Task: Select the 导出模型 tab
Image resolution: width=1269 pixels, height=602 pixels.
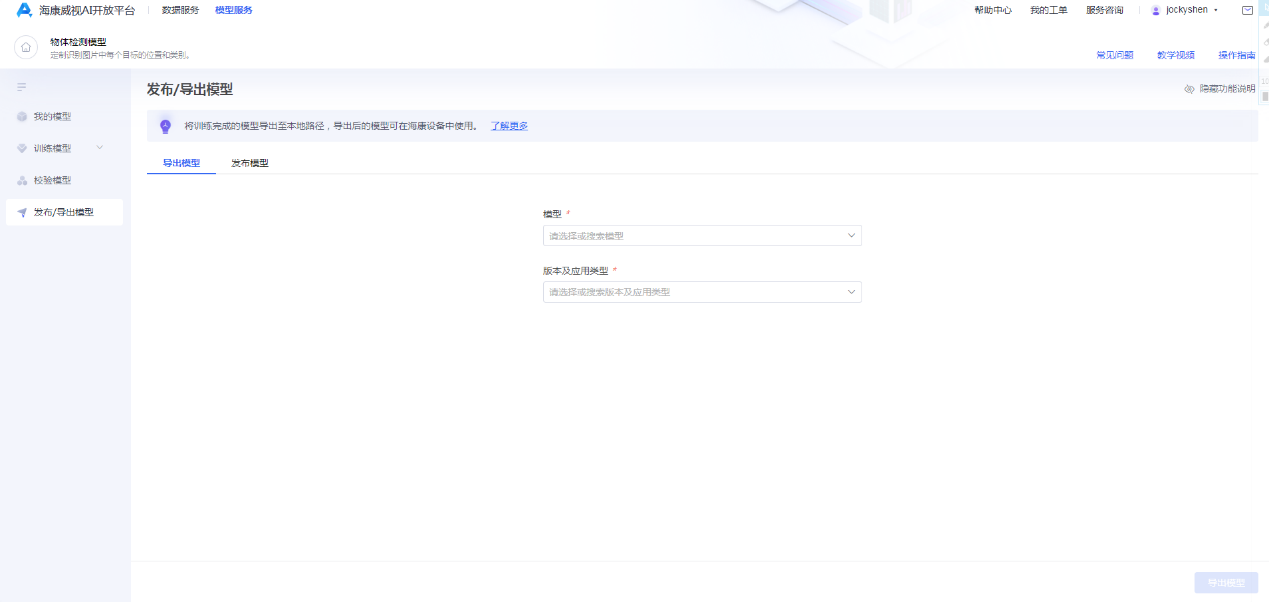Action: click(x=181, y=163)
